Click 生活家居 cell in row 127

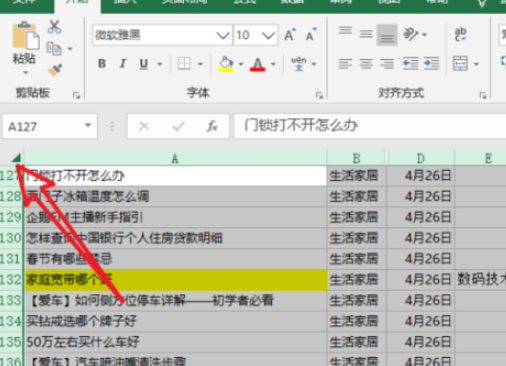tap(356, 176)
